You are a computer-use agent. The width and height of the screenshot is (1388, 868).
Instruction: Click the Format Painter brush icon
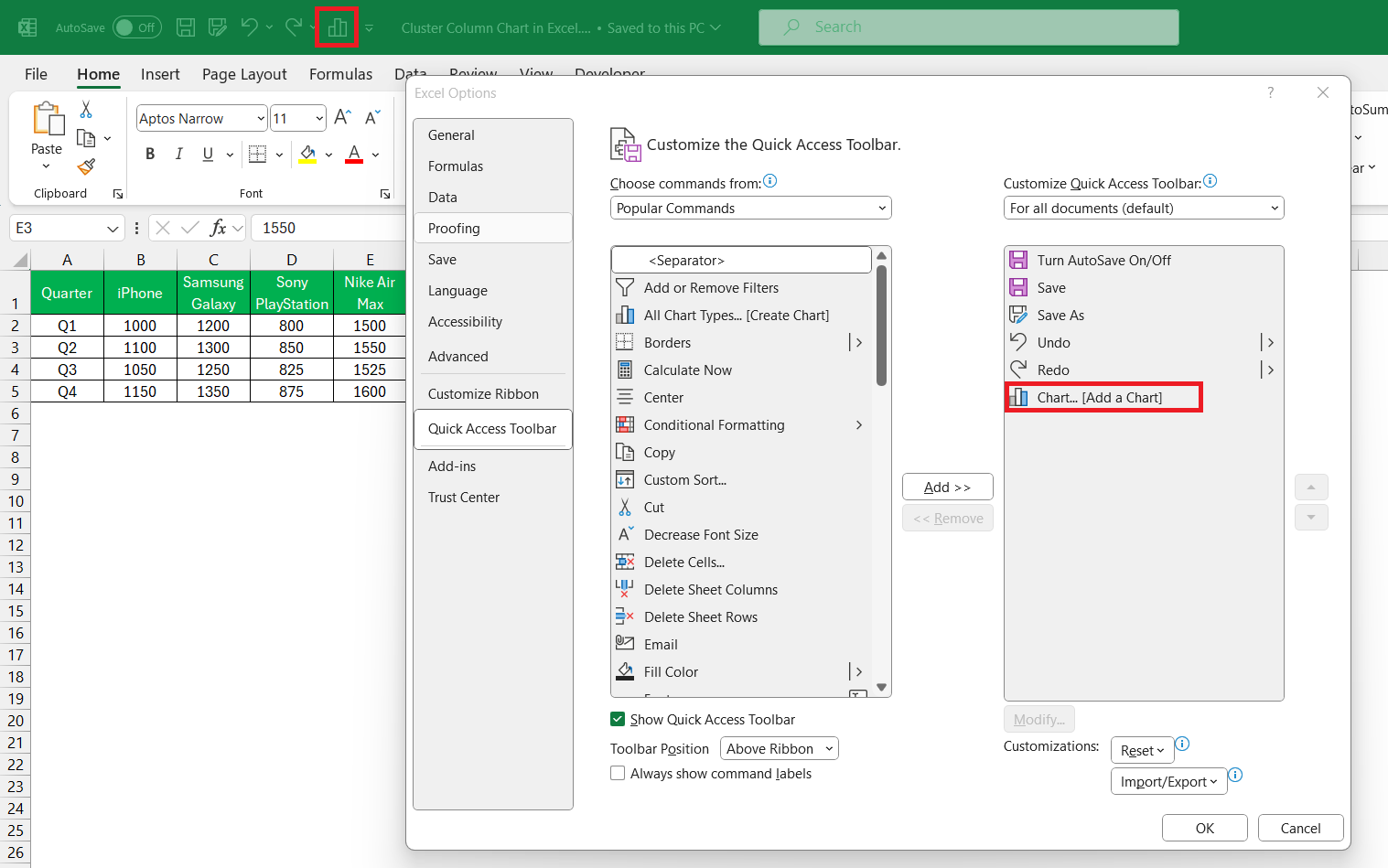click(86, 166)
